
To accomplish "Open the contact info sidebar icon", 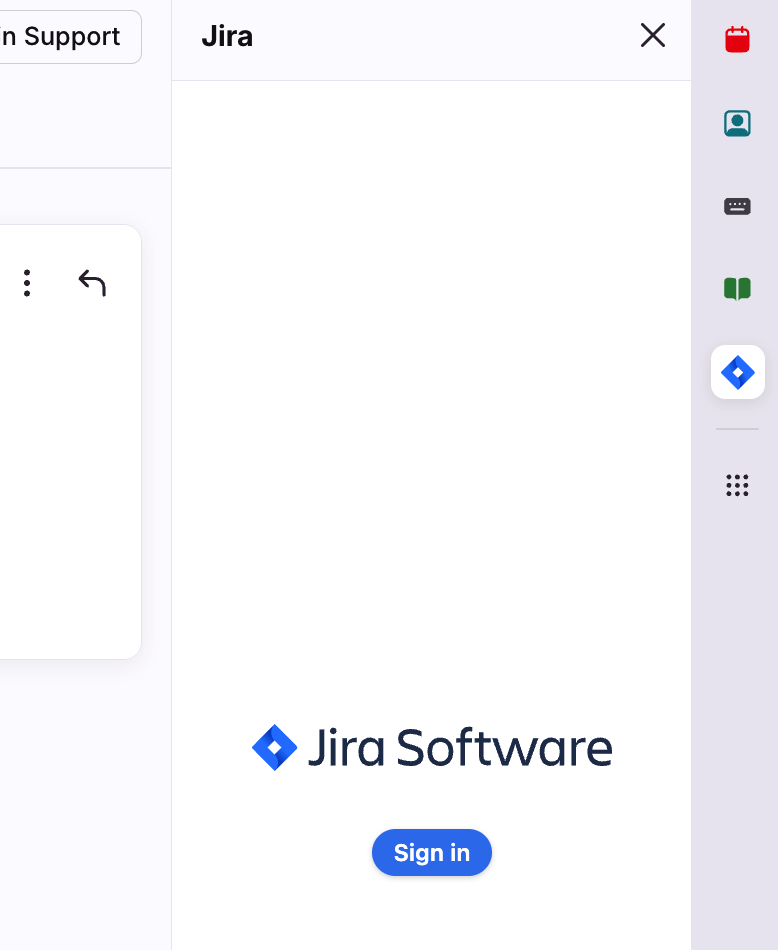I will pos(737,123).
